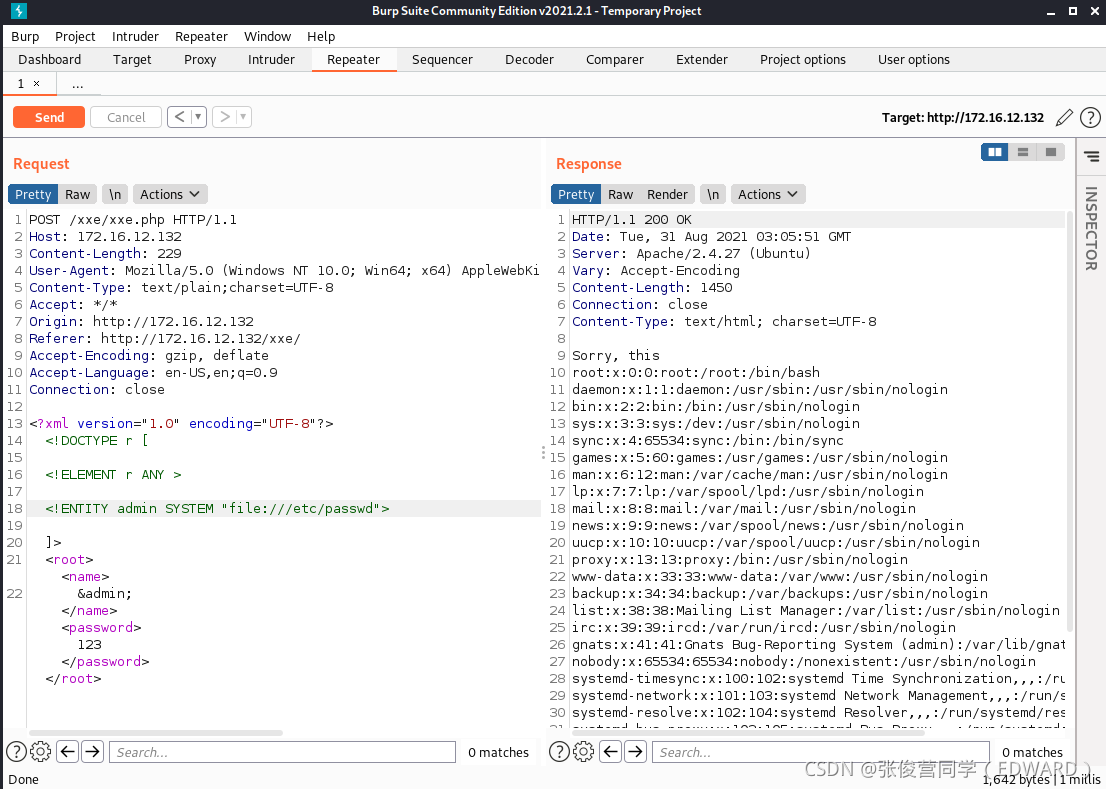Switch Response view to Render
1106x789 pixels.
pyautogui.click(x=667, y=195)
